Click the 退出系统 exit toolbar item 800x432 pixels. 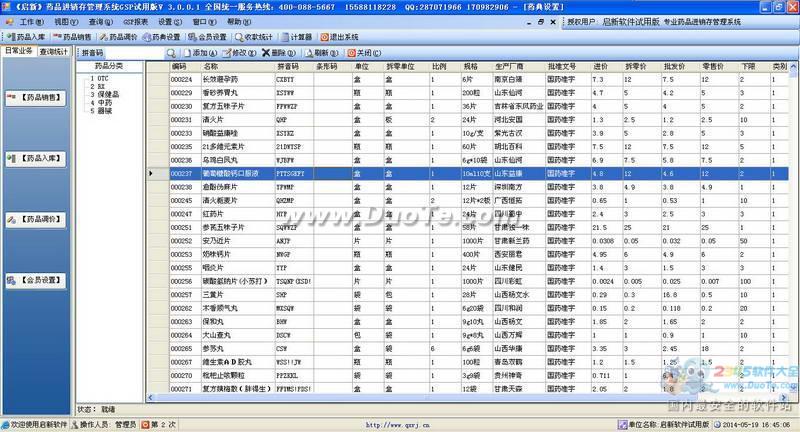[x=340, y=37]
